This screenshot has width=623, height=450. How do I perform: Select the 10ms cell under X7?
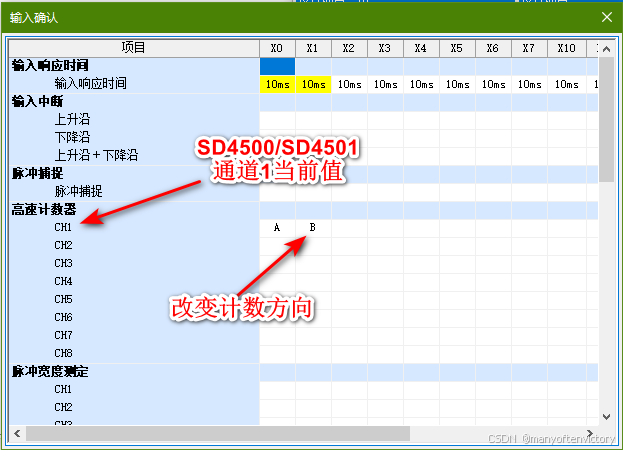click(529, 84)
